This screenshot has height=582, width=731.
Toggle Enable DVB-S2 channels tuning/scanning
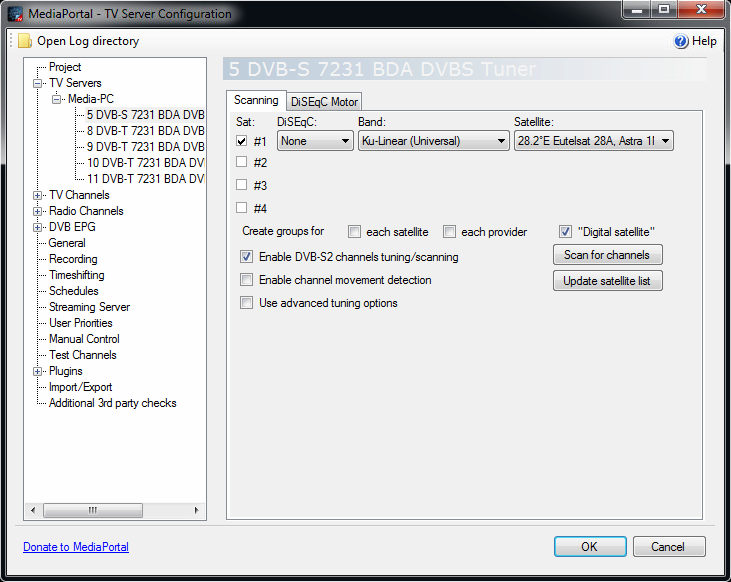click(246, 256)
